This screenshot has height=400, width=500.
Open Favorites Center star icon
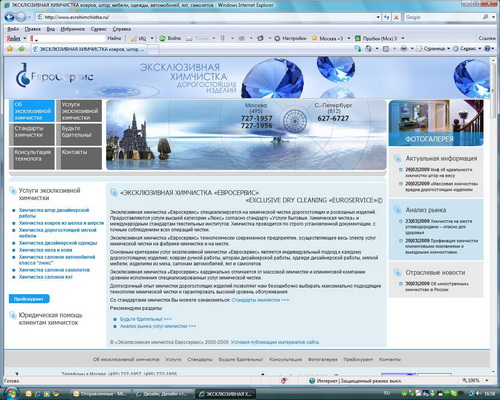[x=10, y=49]
